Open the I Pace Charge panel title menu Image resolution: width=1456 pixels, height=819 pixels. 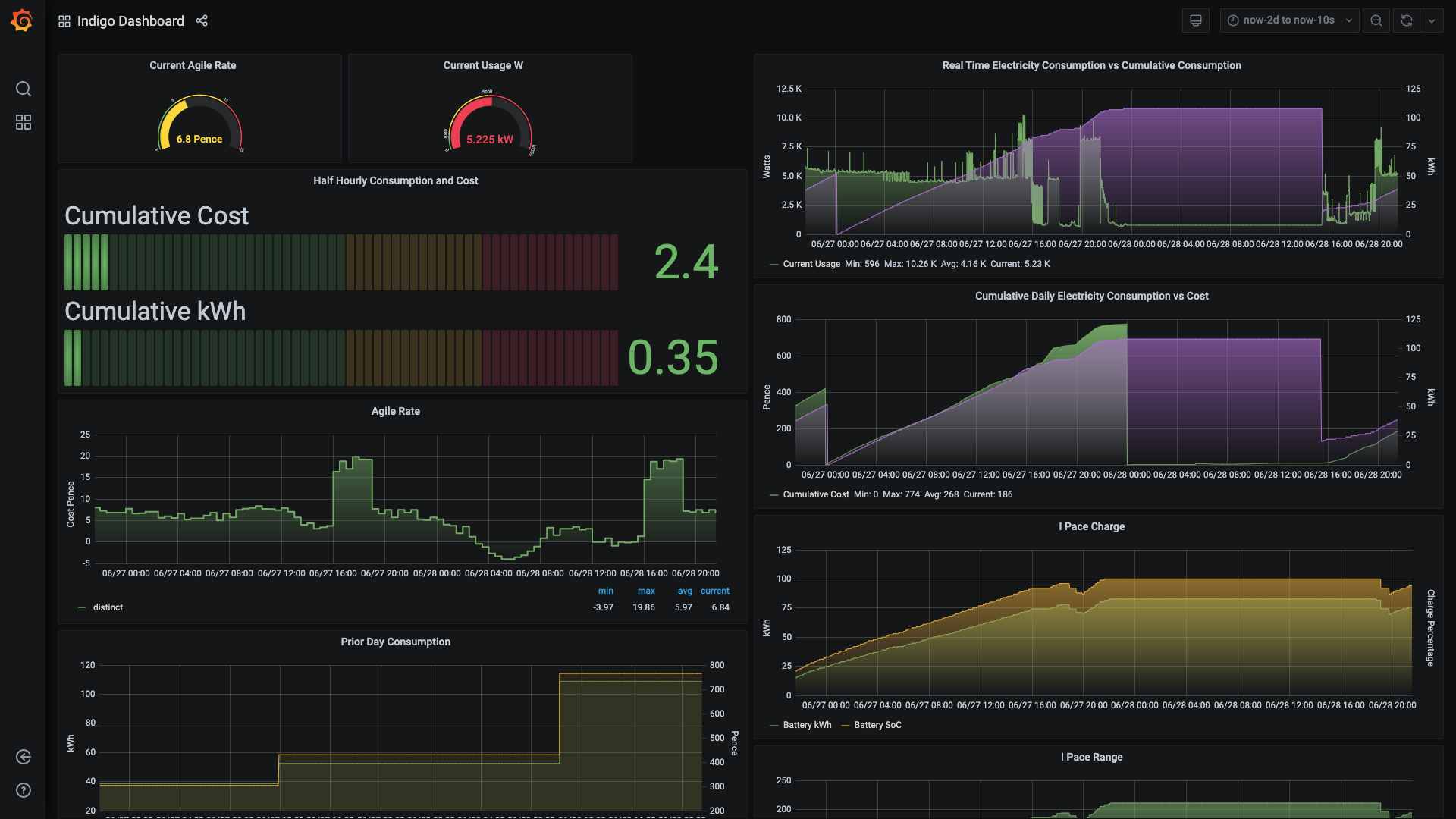1092,526
